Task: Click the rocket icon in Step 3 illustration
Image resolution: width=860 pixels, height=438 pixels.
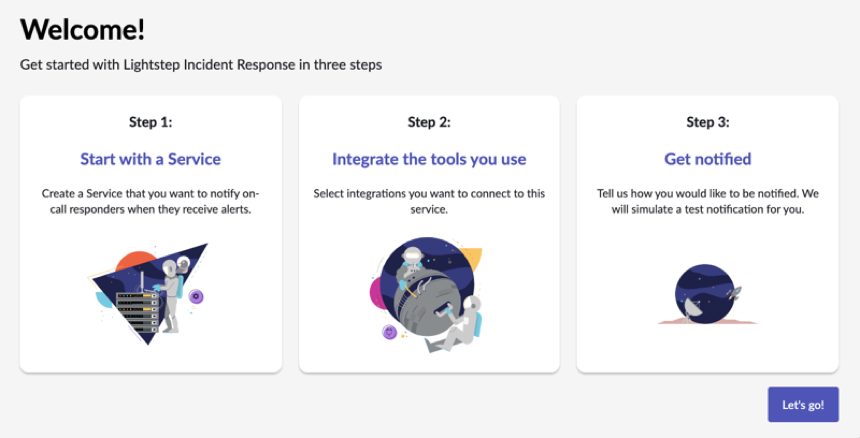Action: (x=734, y=294)
